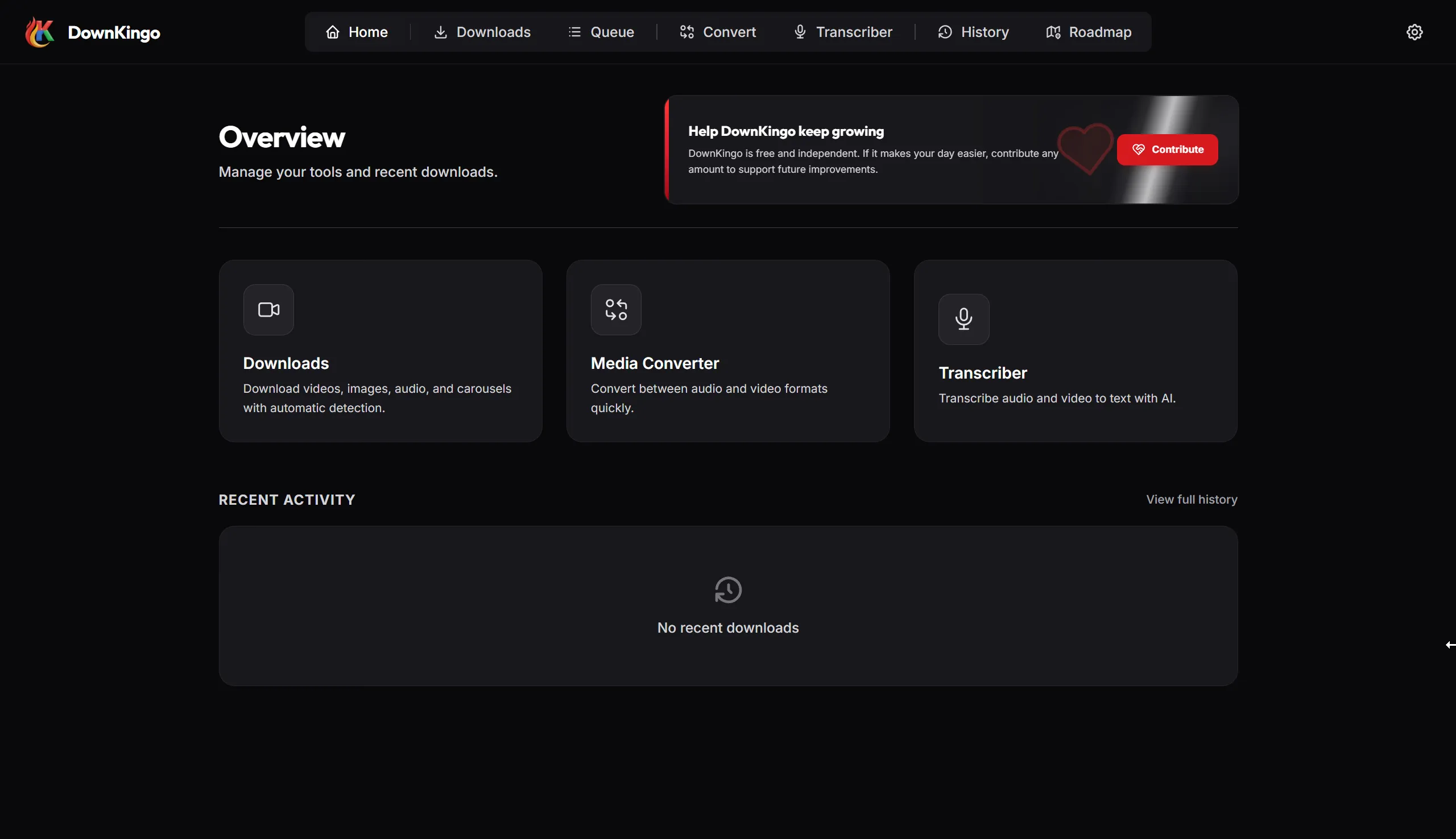Click the 'No recent downloads' message
Screen dimensions: 1456x839
pos(728,628)
